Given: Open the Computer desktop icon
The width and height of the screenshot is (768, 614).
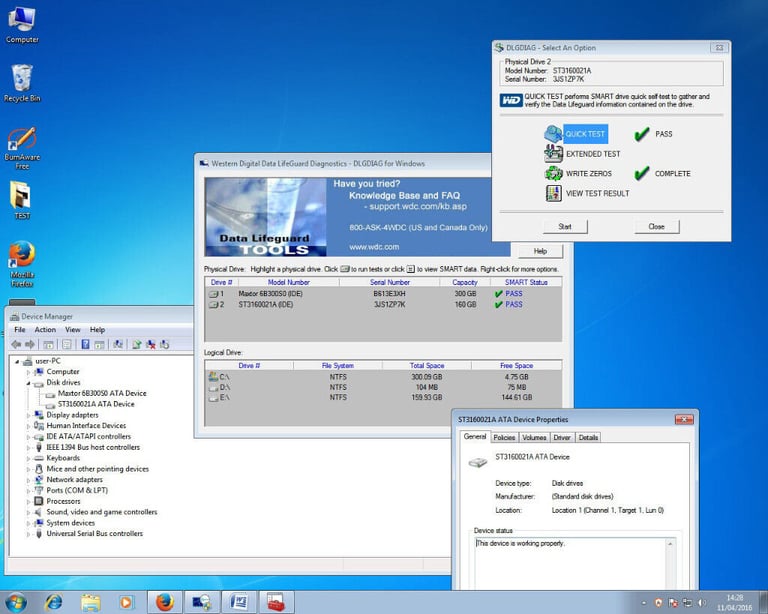Looking at the screenshot, I should pyautogui.click(x=22, y=24).
